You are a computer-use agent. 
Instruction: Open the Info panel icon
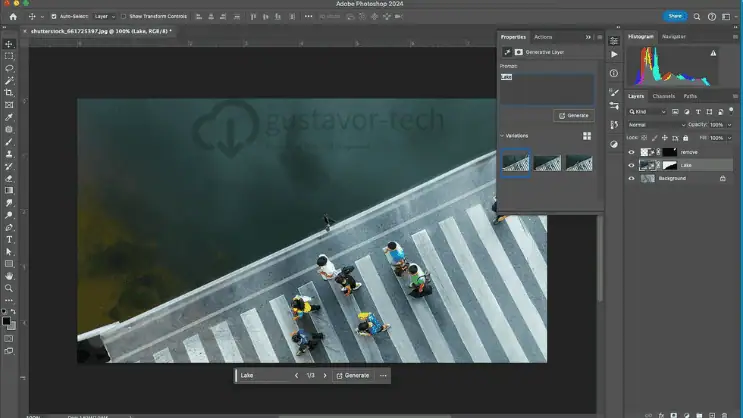(614, 73)
